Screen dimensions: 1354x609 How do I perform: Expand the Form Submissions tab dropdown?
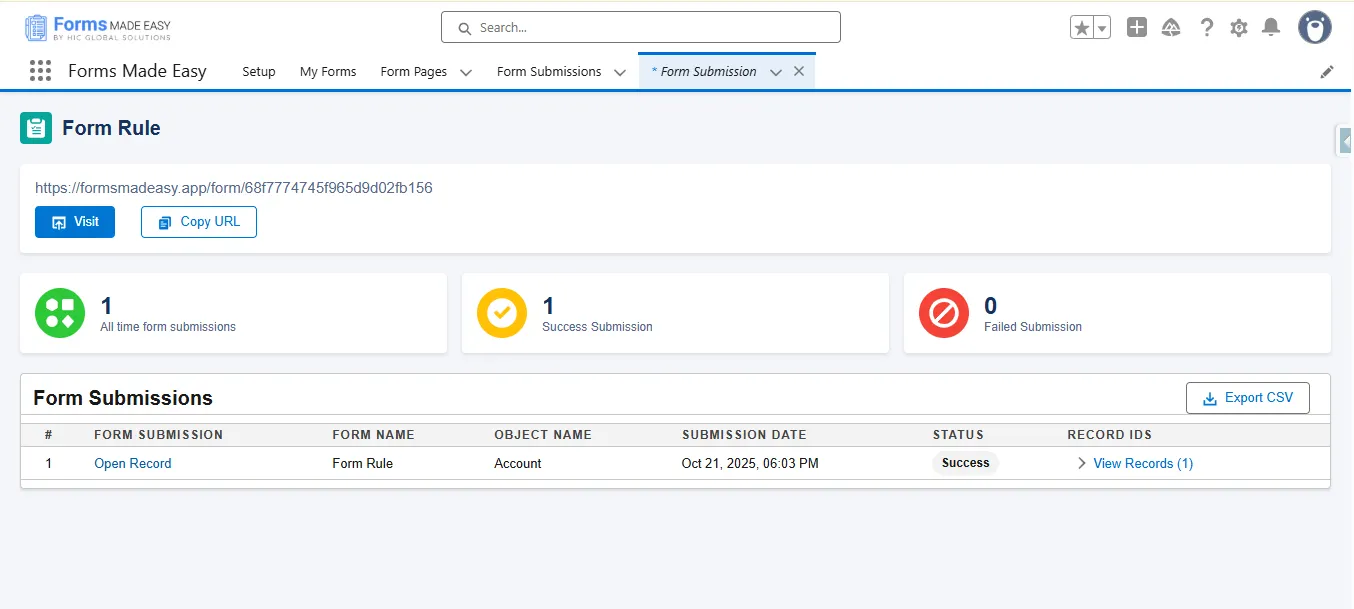[x=620, y=72]
